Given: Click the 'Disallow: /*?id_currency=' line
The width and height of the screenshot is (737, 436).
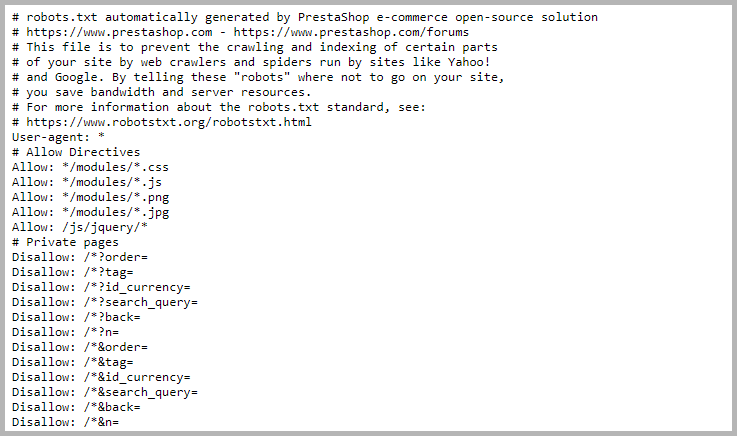Looking at the screenshot, I should coord(101,288).
